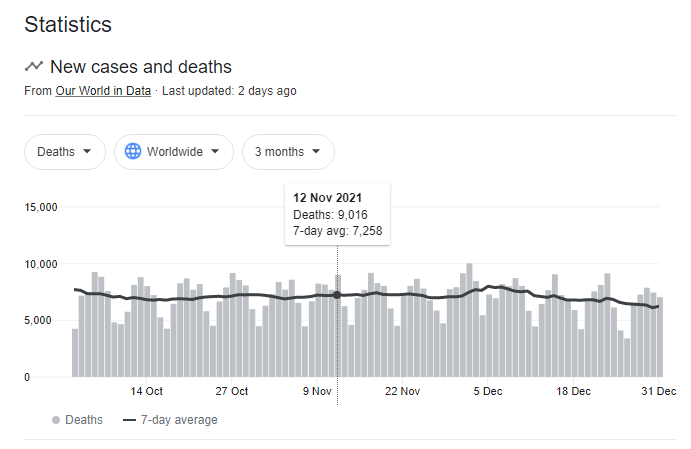Viewport: 691px width, 449px height.
Task: Click the 15,000 y-axis label
Action: tap(41, 208)
